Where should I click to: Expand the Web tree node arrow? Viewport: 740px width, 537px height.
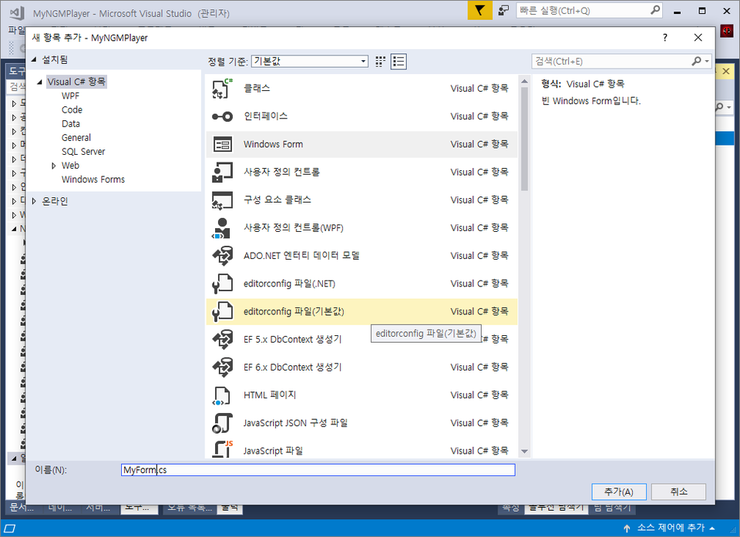pyautogui.click(x=54, y=166)
